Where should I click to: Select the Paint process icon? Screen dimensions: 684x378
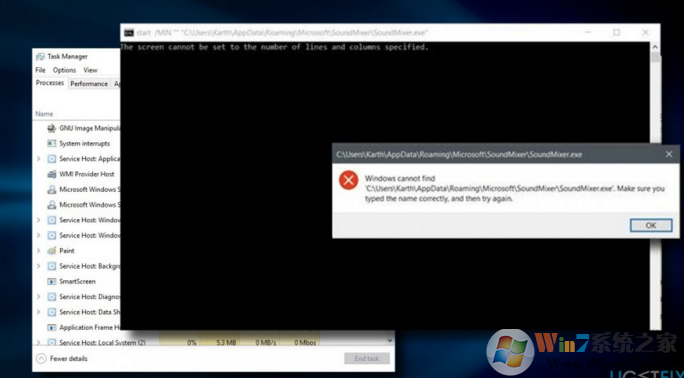pos(52,251)
